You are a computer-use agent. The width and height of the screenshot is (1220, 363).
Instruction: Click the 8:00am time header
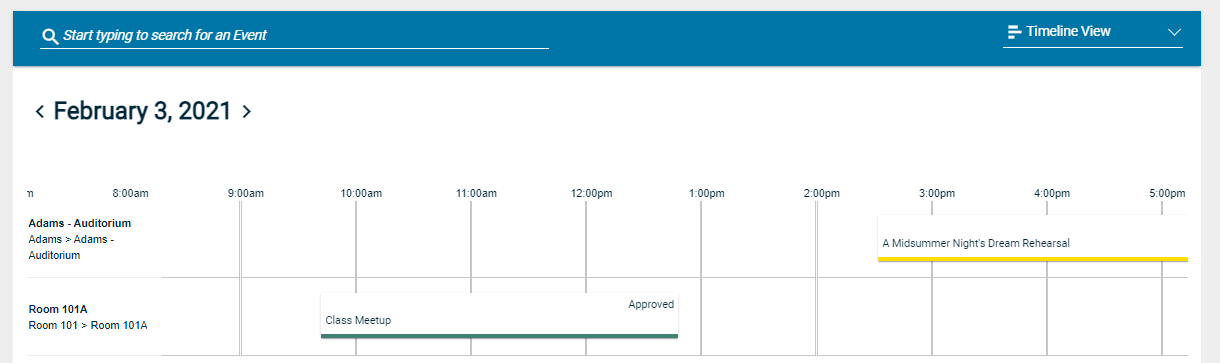pos(130,193)
